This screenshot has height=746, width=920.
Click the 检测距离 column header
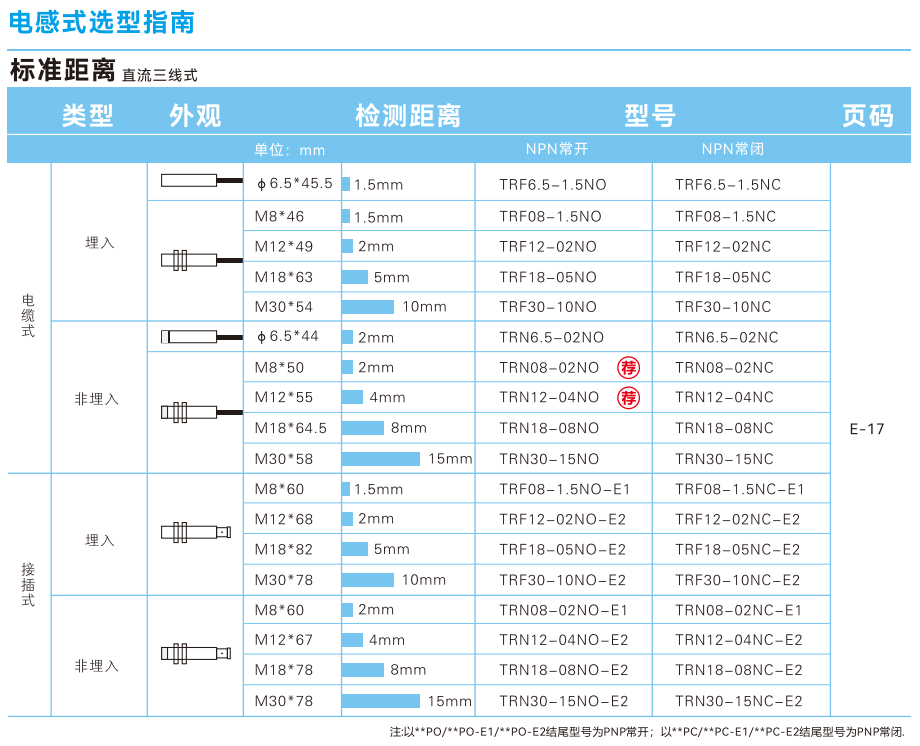pyautogui.click(x=408, y=116)
